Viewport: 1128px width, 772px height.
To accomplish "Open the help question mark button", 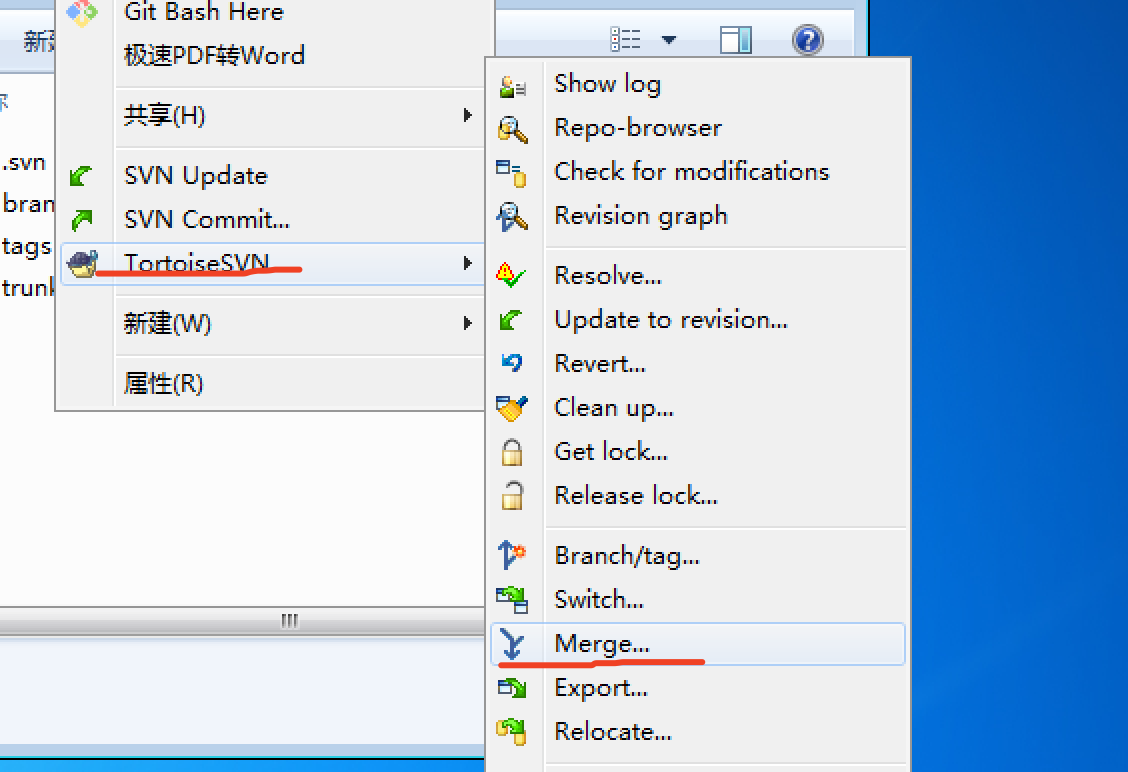I will 807,40.
